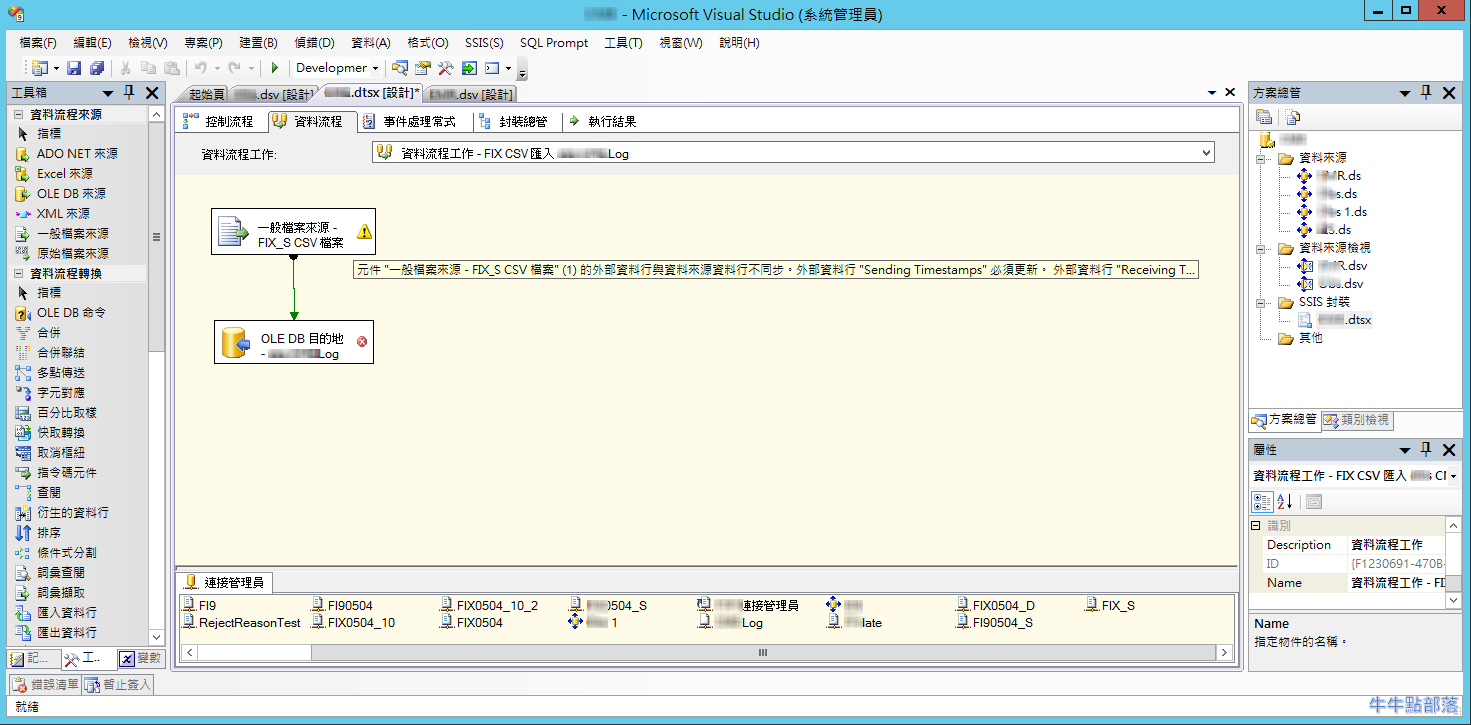Toggle auto-hide pin on 工具箱 panel
Screen dimensions: 1471x725
(129, 92)
